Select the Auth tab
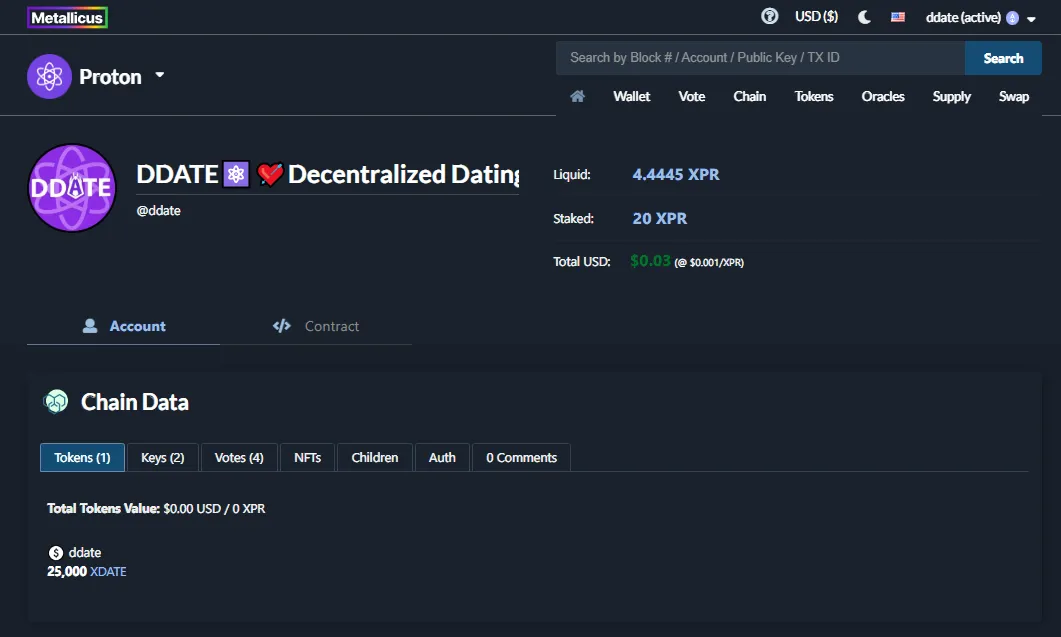Image resolution: width=1061 pixels, height=637 pixels. pyautogui.click(x=442, y=458)
